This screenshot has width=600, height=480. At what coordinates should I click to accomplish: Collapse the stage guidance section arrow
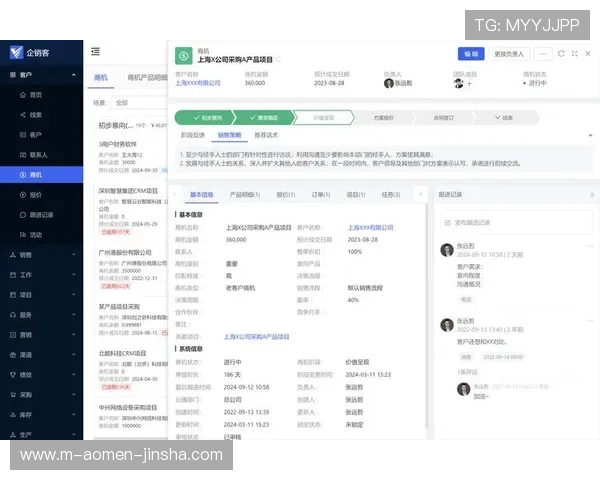(590, 135)
